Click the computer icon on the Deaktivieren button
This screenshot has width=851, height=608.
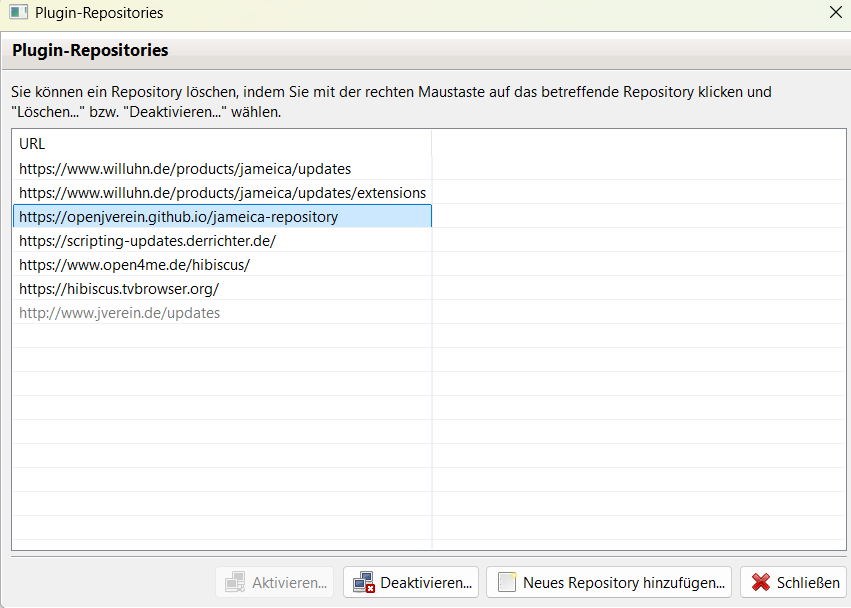(x=364, y=582)
